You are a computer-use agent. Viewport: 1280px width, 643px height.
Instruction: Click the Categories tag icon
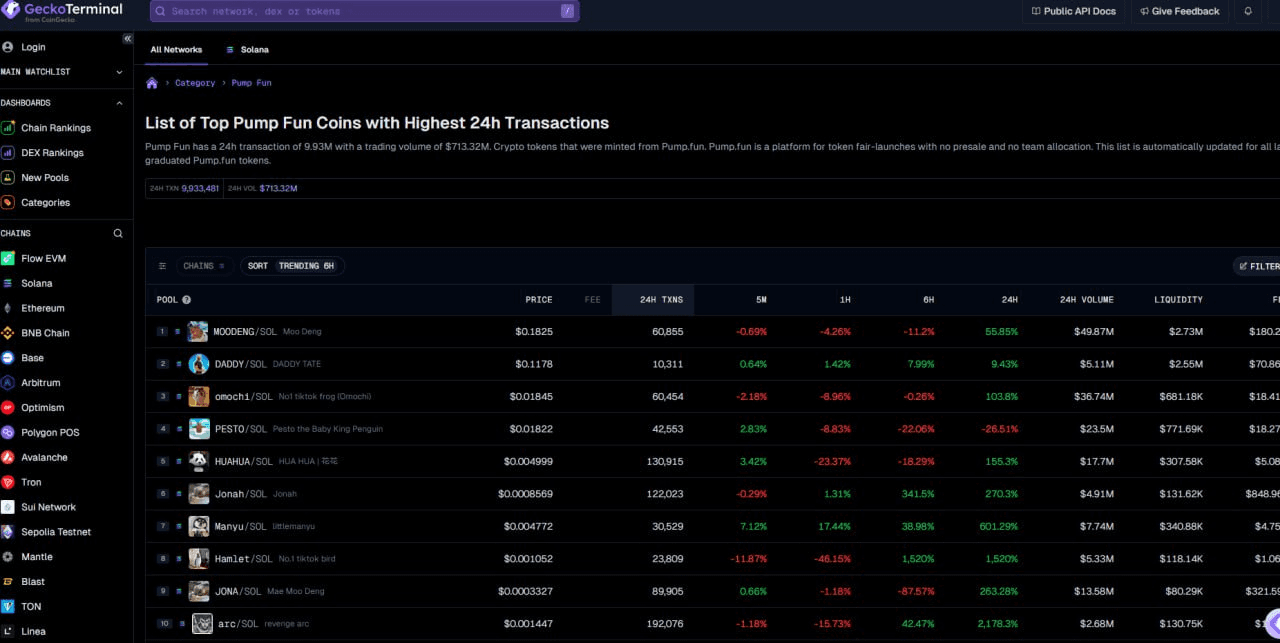coord(8,203)
